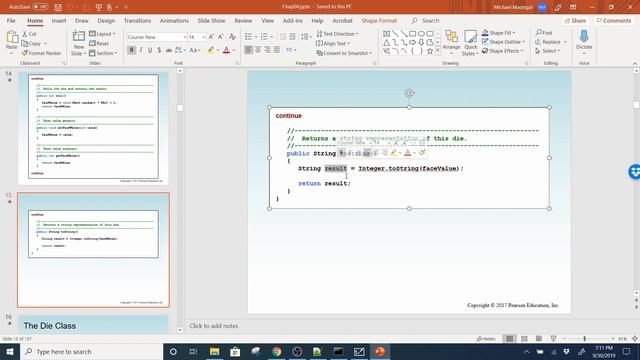Clear all formatting icon in Font group
This screenshot has width=640, height=360.
(x=232, y=37)
